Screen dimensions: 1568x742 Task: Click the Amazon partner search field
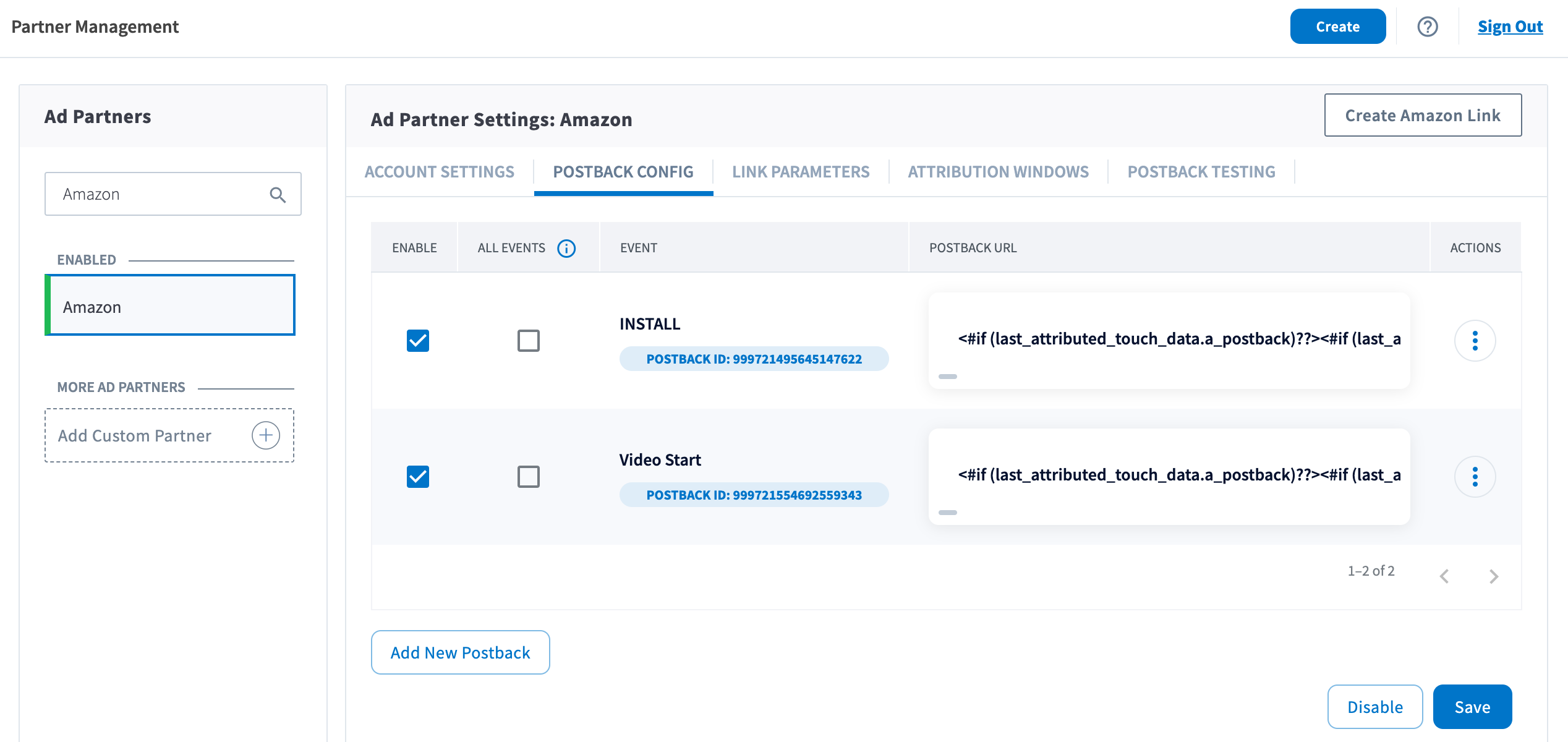pyautogui.click(x=161, y=194)
